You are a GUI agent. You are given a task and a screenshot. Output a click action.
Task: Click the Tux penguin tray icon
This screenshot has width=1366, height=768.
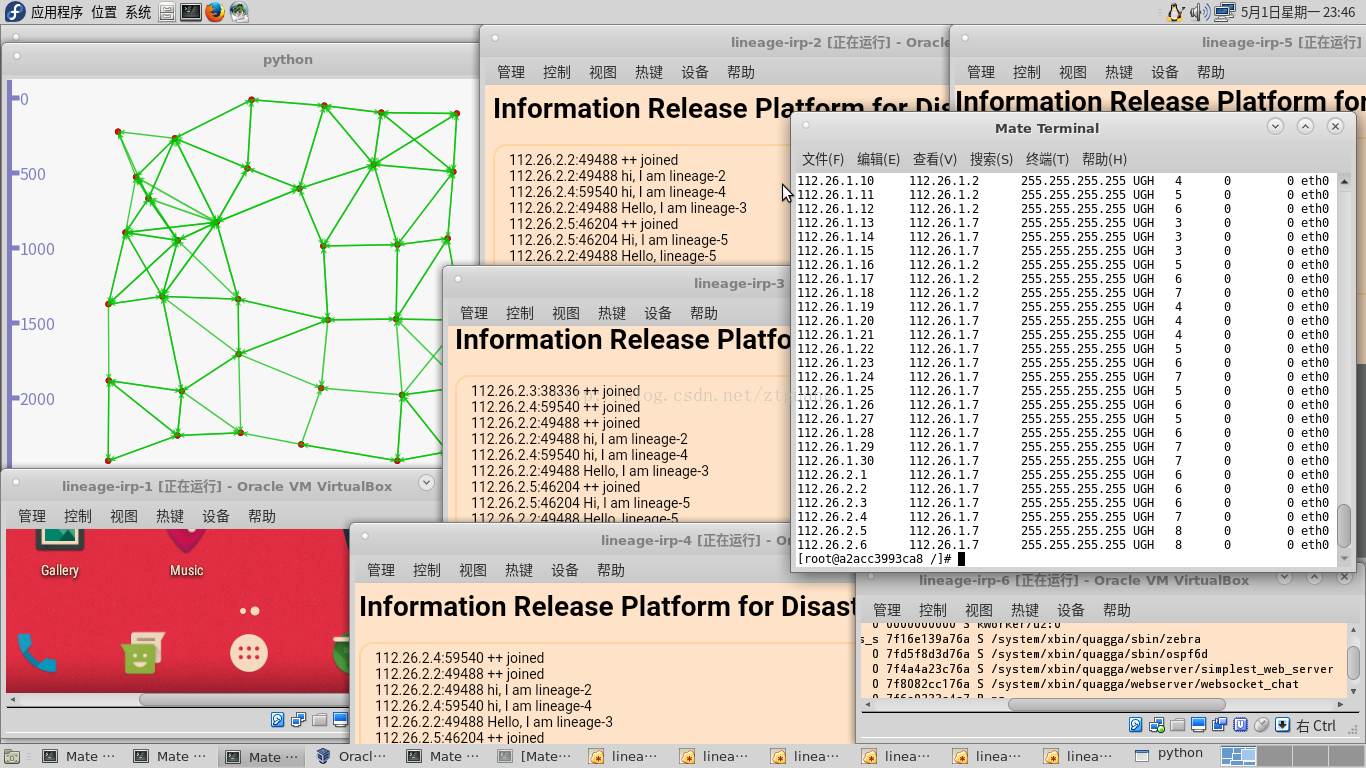click(x=1175, y=12)
